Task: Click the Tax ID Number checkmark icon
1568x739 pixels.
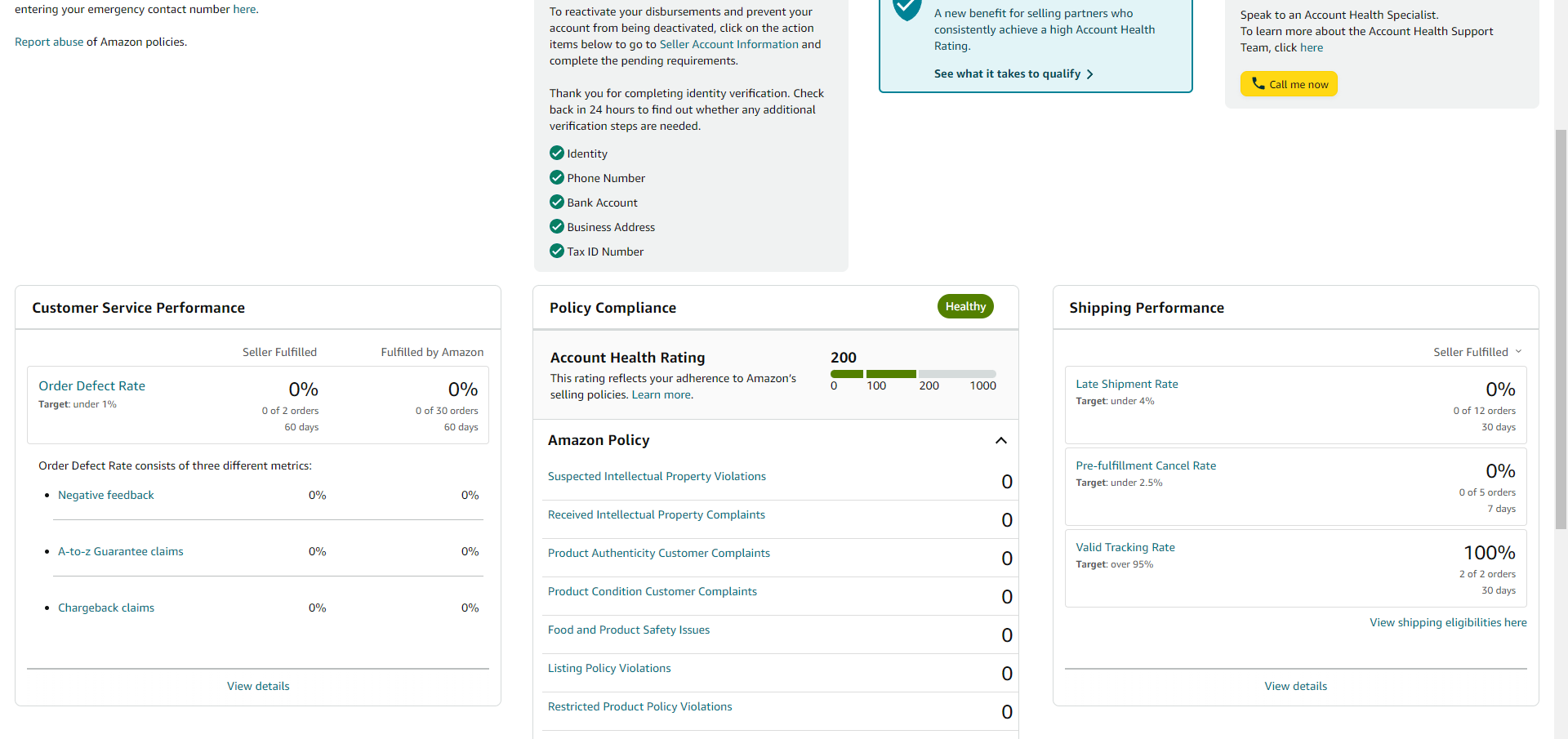Action: (557, 251)
